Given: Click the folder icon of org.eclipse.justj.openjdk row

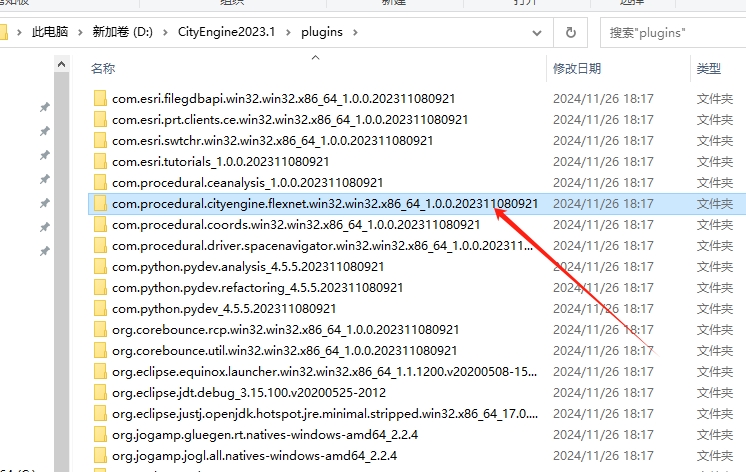Looking at the screenshot, I should [100, 413].
